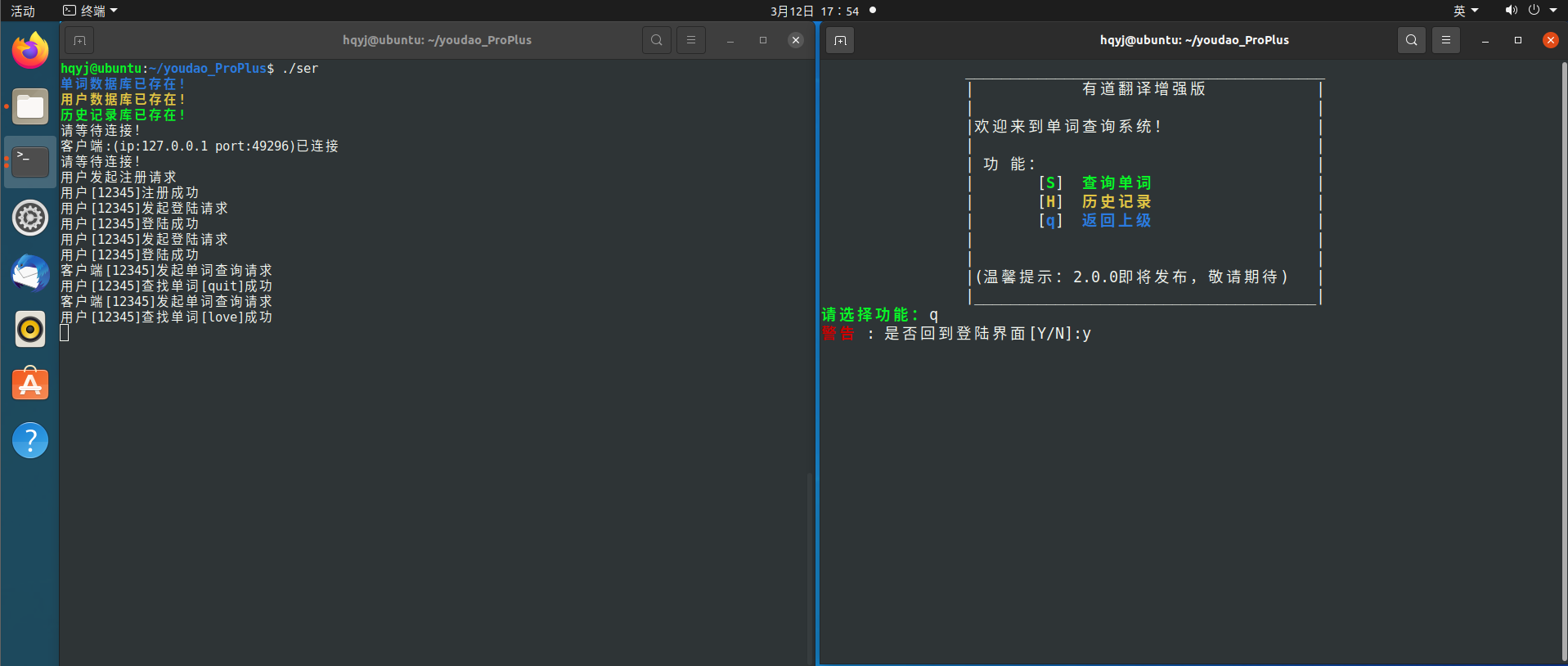This screenshot has height=666, width=1568.
Task: Click [H] 历史记录 option
Action: [x=1094, y=201]
